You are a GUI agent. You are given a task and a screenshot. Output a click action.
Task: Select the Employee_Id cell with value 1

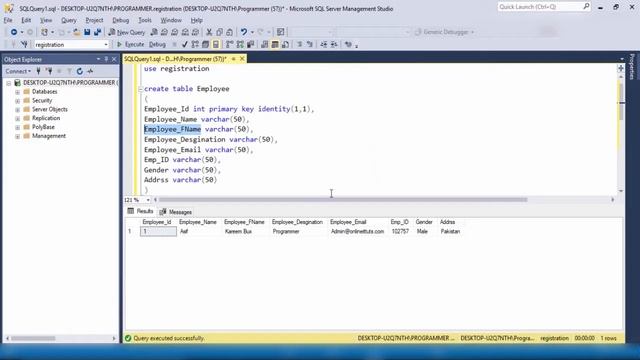158,231
